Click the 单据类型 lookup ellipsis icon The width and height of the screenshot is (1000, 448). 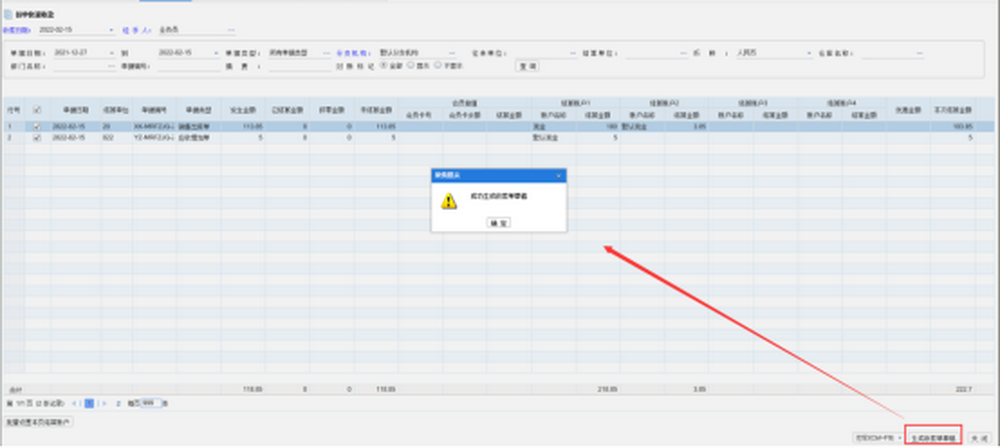(x=326, y=52)
